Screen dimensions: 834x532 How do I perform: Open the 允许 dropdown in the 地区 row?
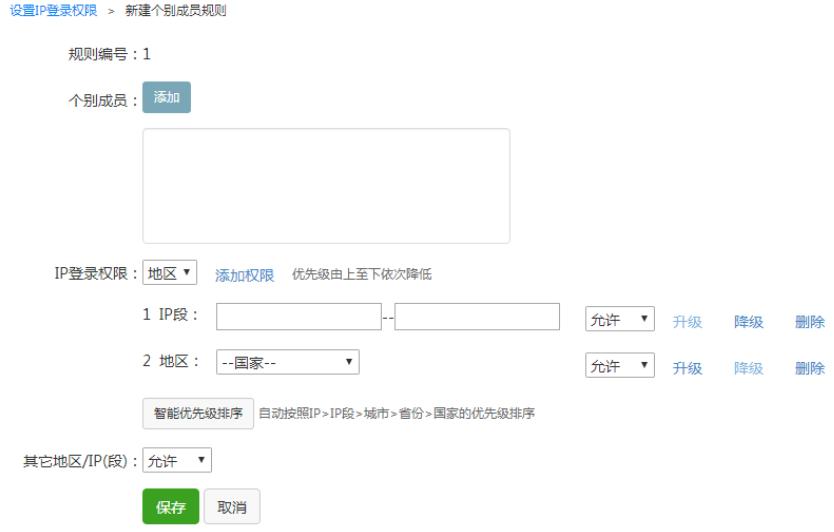click(620, 365)
